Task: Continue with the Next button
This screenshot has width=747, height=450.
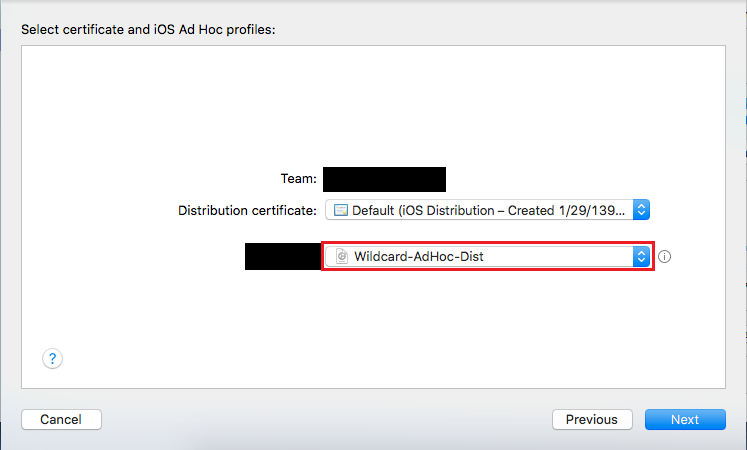Action: tap(685, 420)
